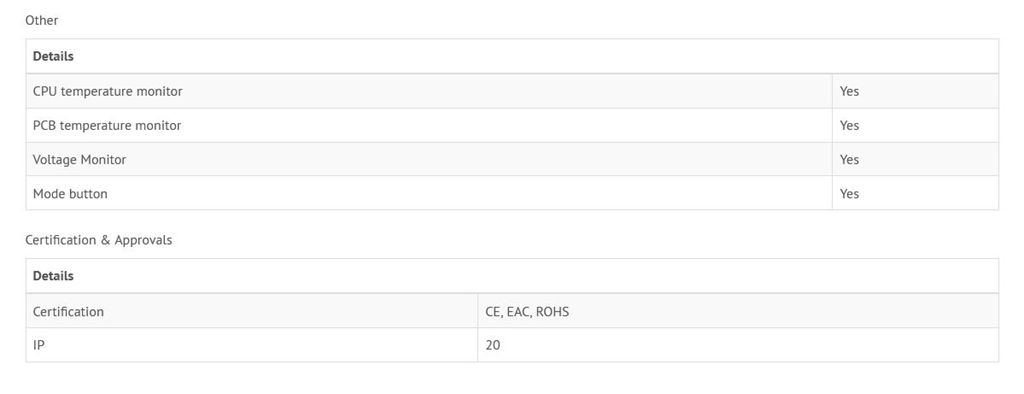This screenshot has width=1024, height=394.
Task: Click the Yes value for CPU temperature monitor
Action: (849, 91)
